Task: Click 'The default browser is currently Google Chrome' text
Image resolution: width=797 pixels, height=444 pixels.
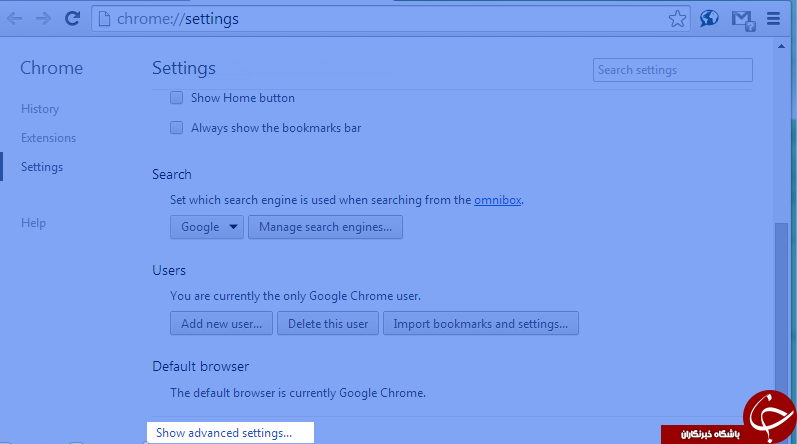Action: (298, 393)
